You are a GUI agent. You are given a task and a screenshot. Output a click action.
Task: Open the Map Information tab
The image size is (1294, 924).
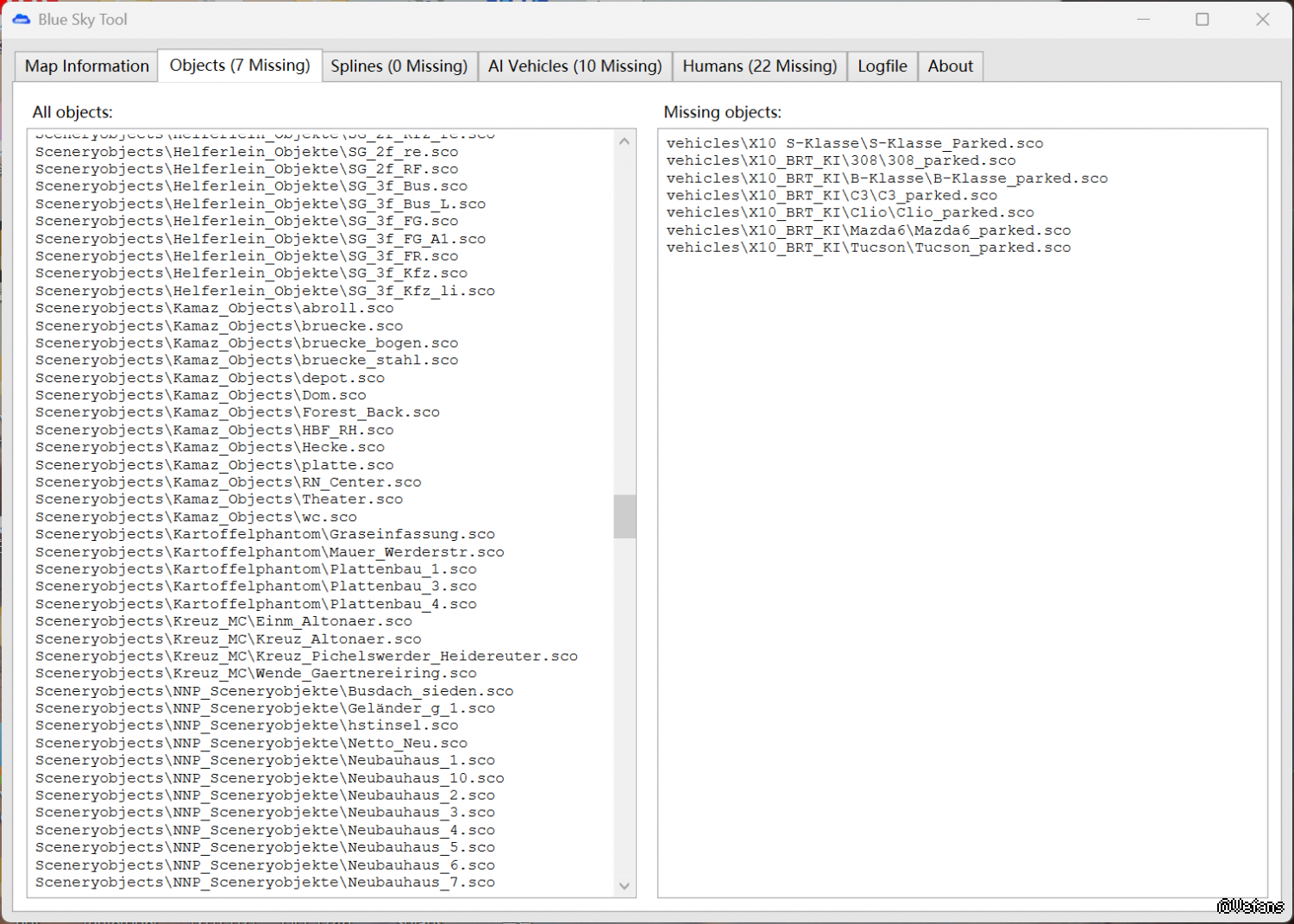pyautogui.click(x=86, y=66)
